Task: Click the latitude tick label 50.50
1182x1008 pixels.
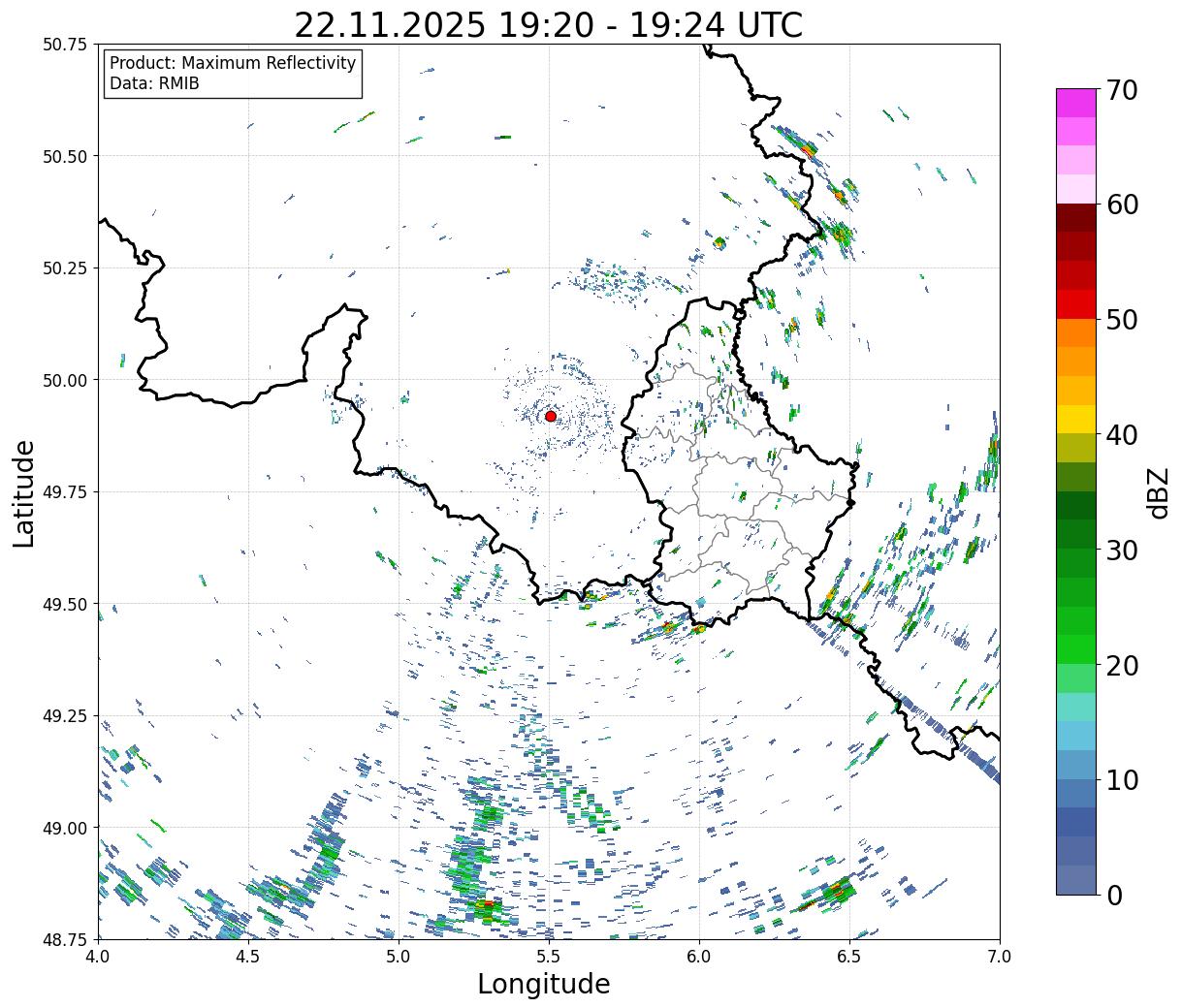Action: coord(65,156)
